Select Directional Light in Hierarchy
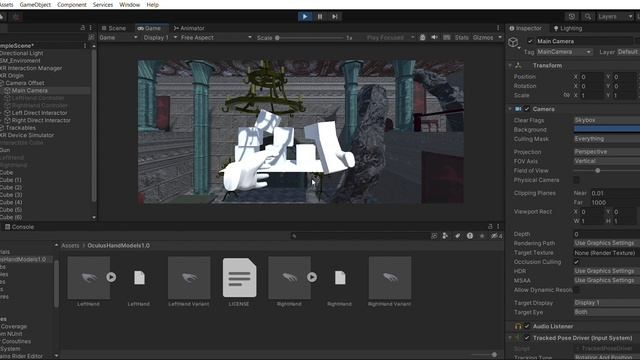The image size is (640, 360). [22, 53]
